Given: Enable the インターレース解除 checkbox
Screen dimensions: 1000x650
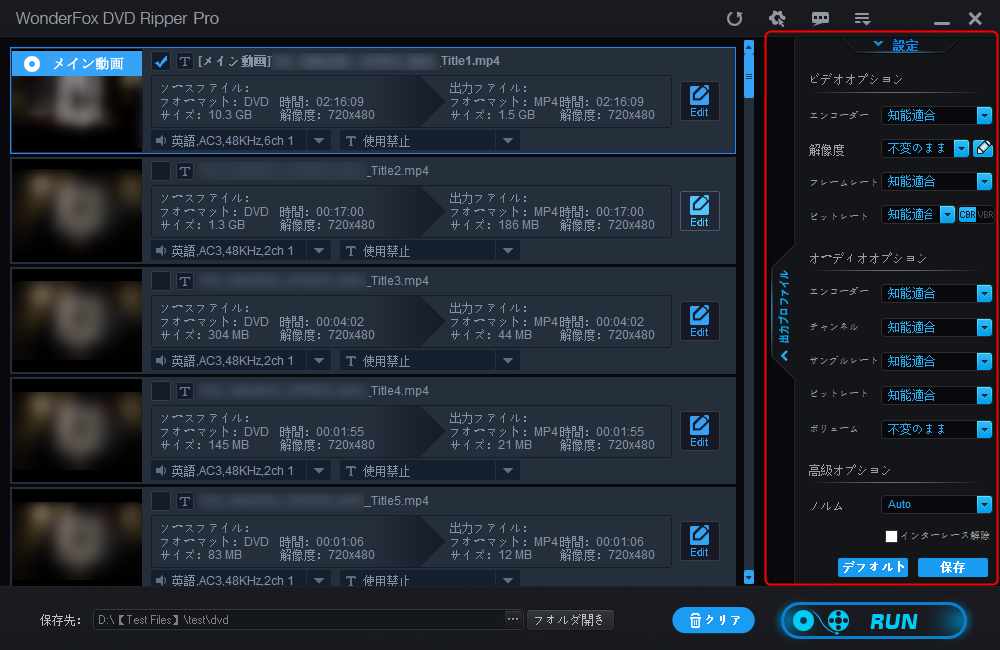Looking at the screenshot, I should 892,536.
